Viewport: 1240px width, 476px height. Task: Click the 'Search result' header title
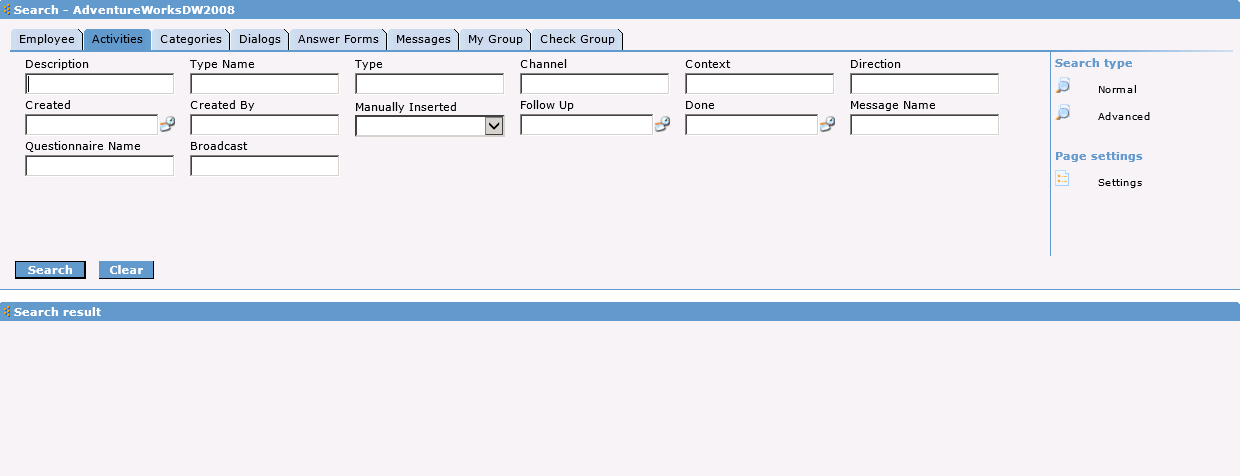(57, 312)
